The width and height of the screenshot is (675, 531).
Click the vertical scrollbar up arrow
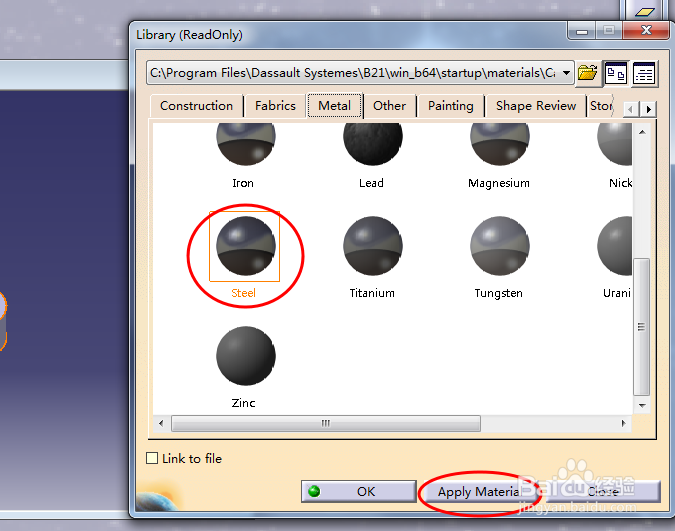click(x=642, y=132)
